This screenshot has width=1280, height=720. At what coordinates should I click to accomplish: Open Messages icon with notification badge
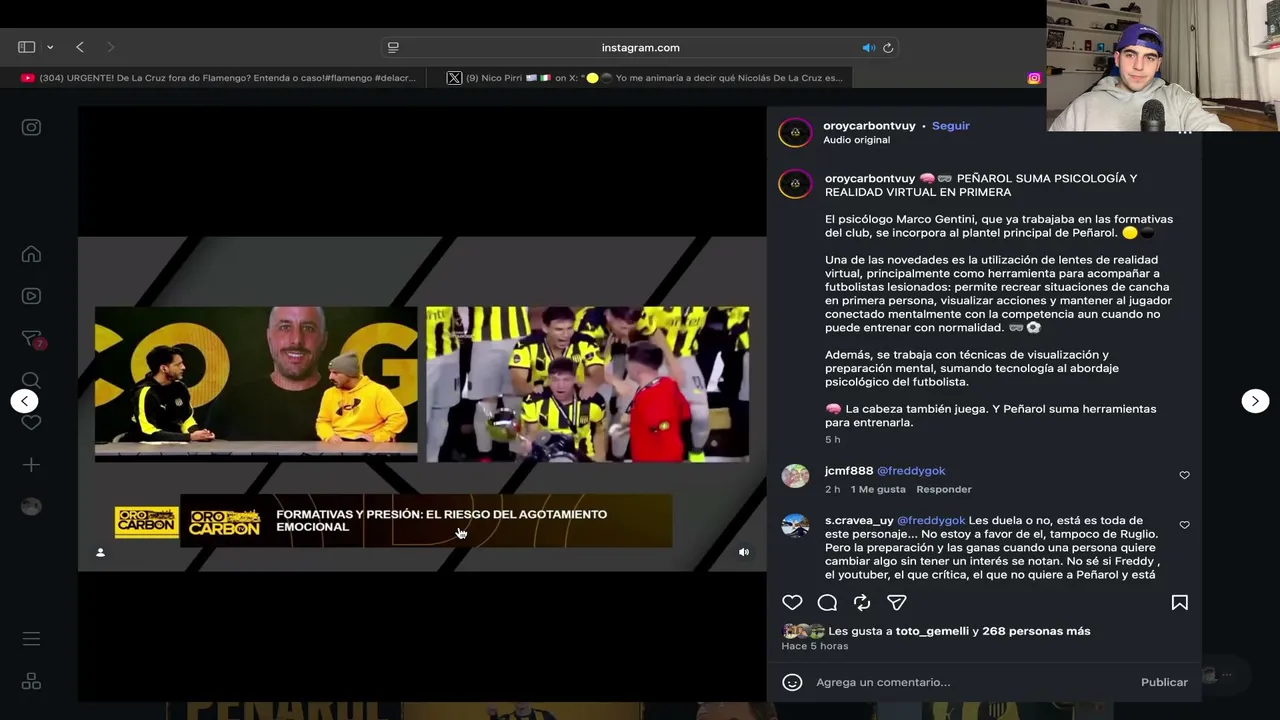32,339
